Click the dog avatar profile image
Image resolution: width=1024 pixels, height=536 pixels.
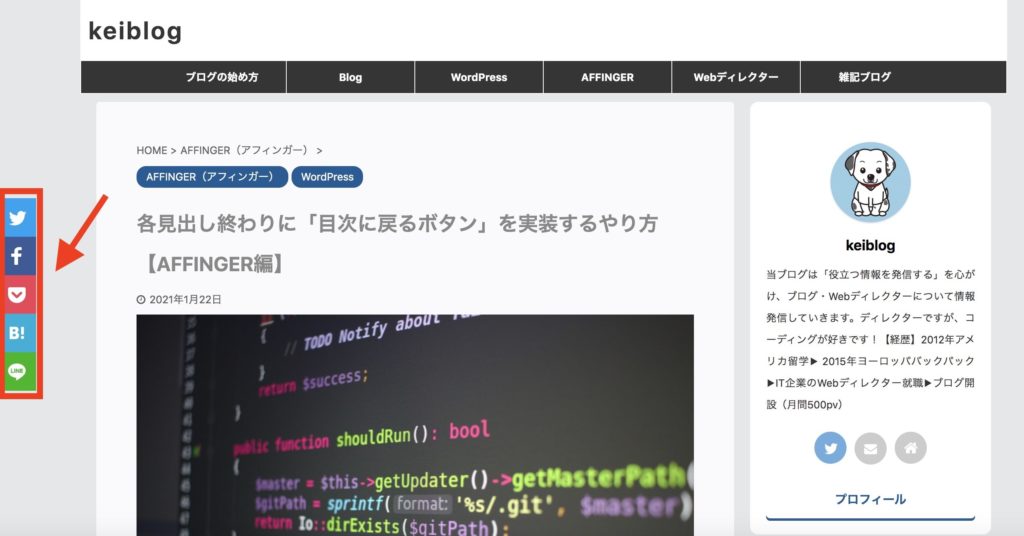point(871,182)
